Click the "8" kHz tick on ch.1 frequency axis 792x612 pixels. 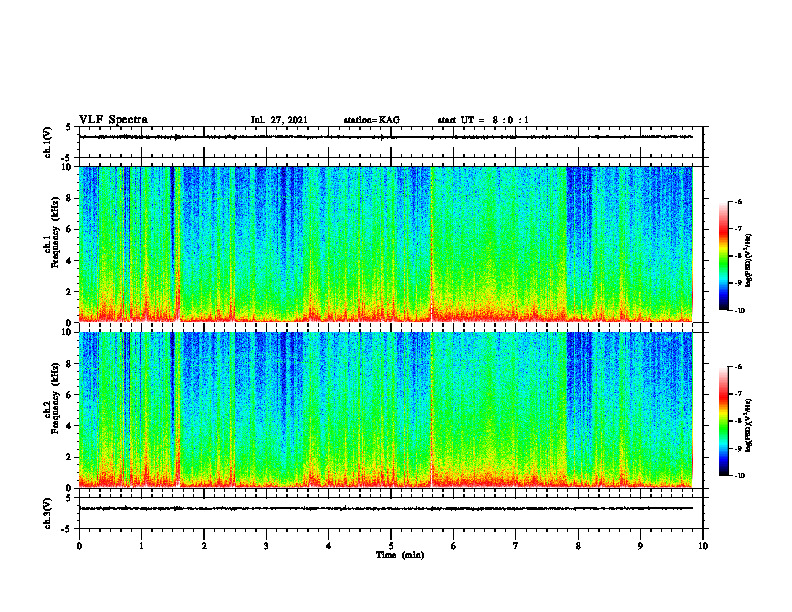click(x=70, y=198)
